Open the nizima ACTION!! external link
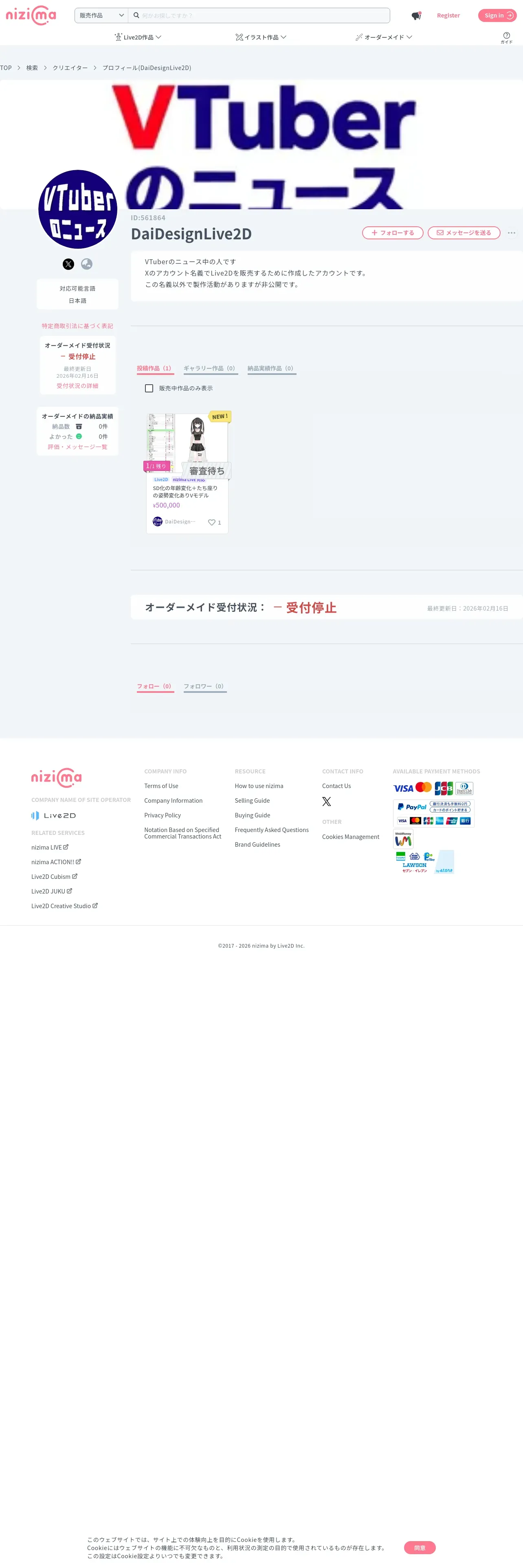Image resolution: width=523 pixels, height=1568 pixels. click(56, 862)
